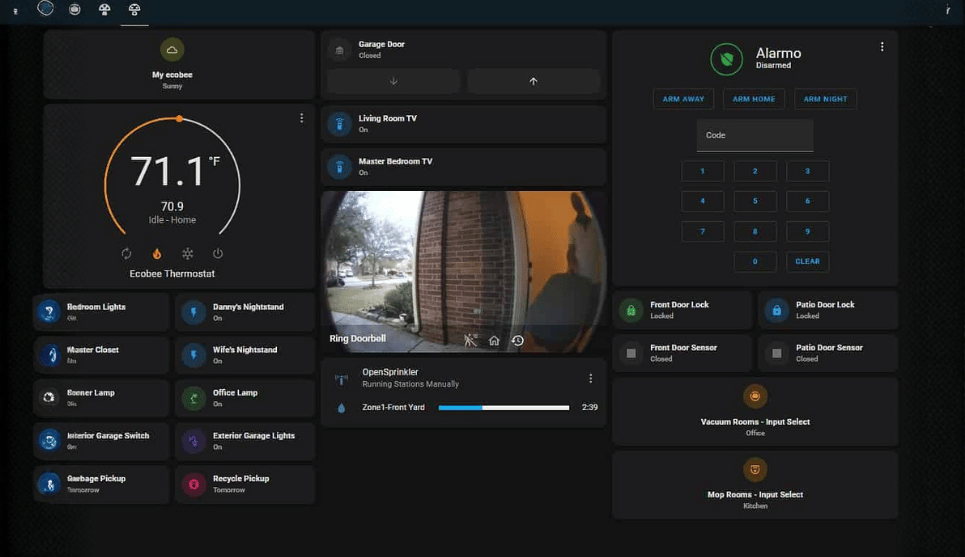Tap keypad digit 9

807,231
